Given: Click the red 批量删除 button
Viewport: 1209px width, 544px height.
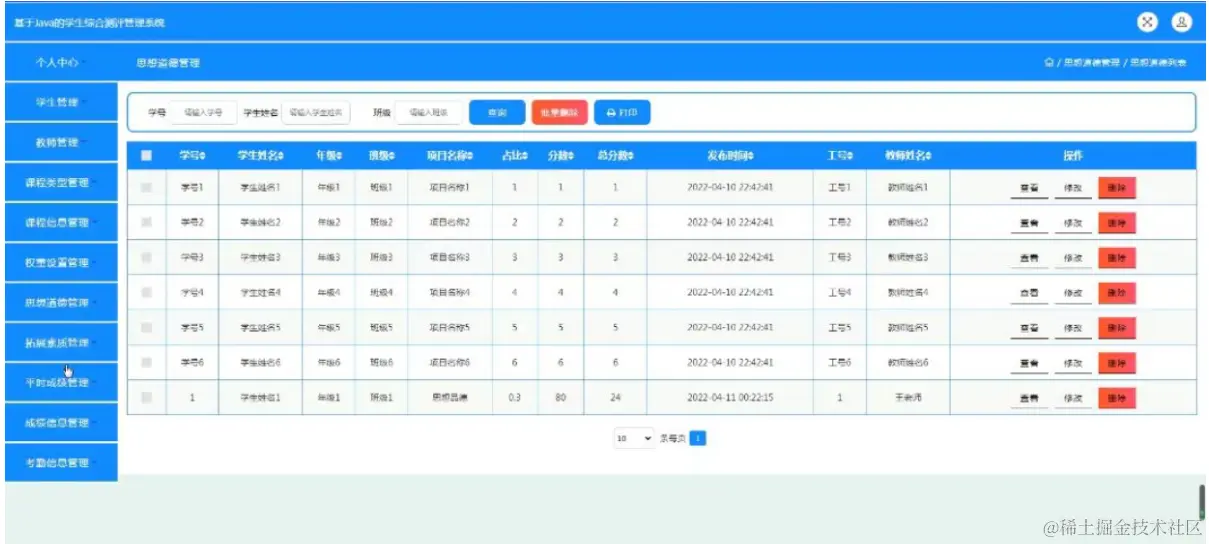Looking at the screenshot, I should tap(559, 113).
